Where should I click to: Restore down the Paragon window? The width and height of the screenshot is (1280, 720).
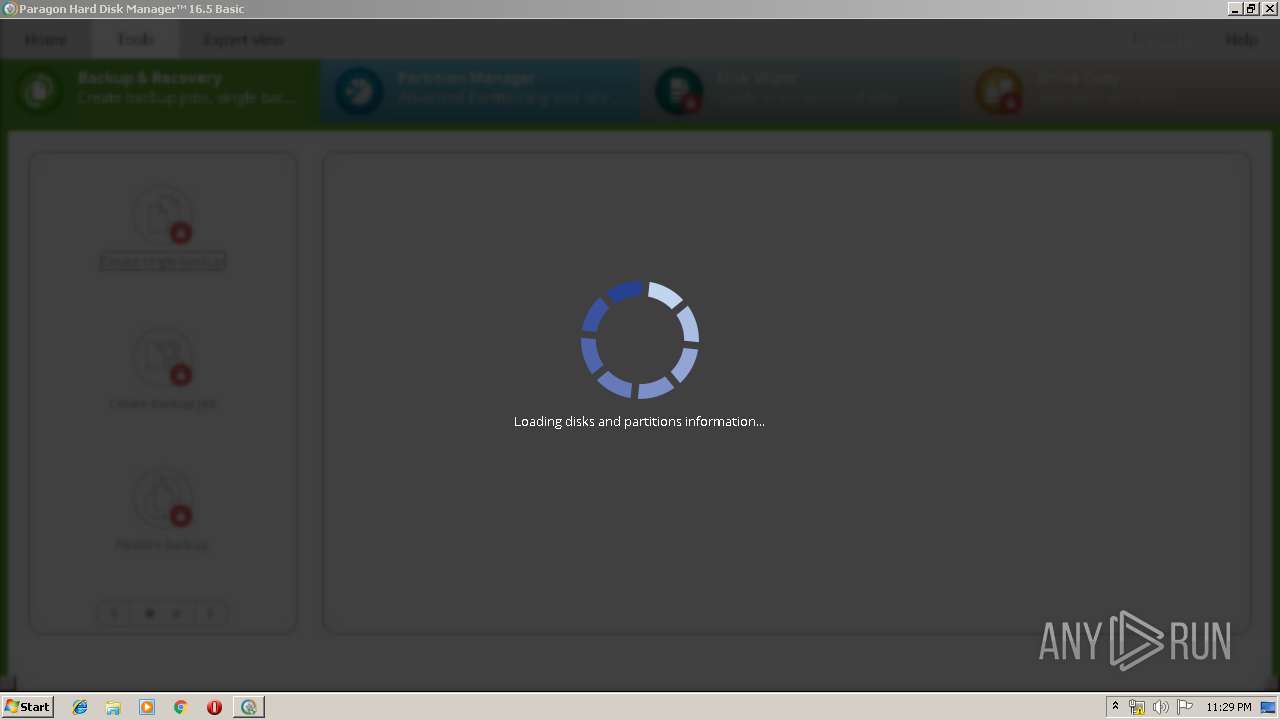pyautogui.click(x=1251, y=8)
